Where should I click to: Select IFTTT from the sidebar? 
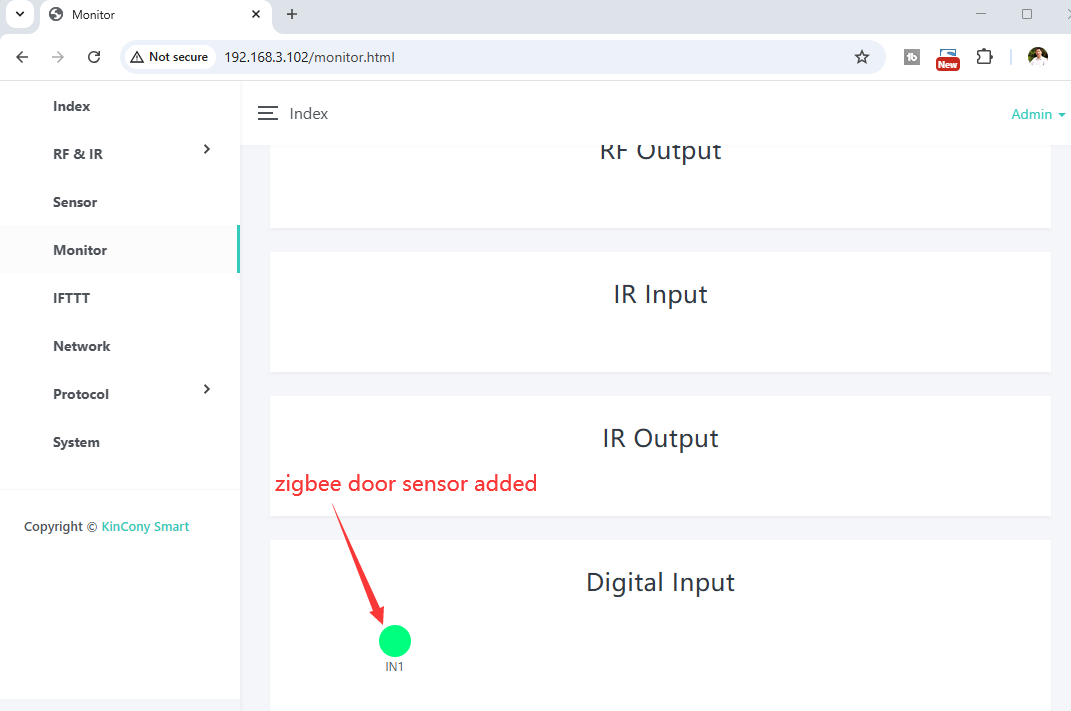click(72, 298)
